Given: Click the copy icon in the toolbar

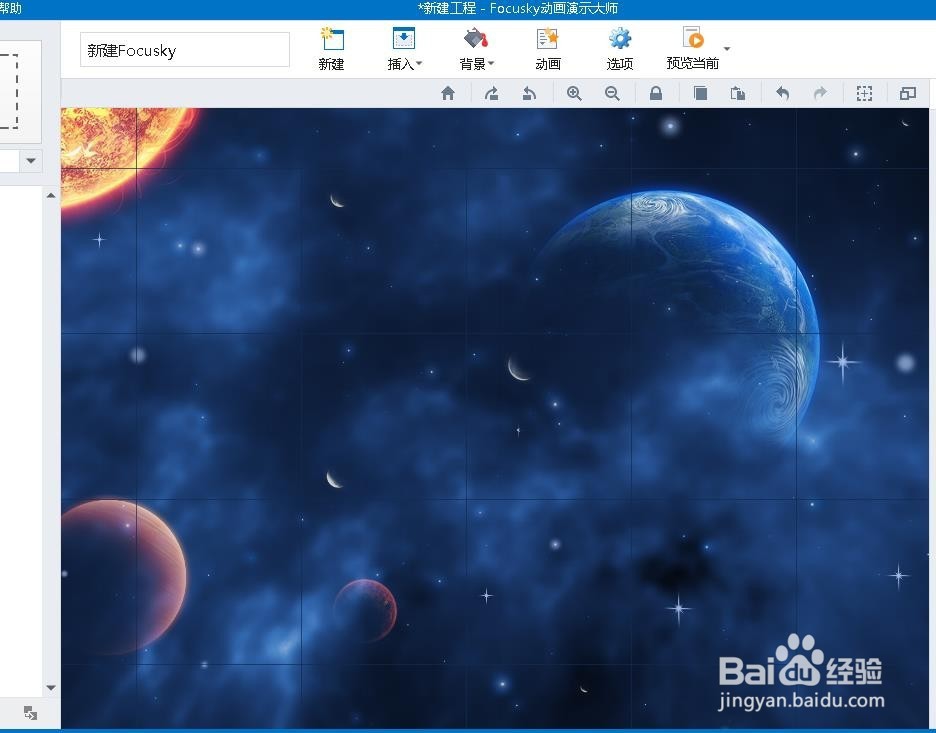Looking at the screenshot, I should pos(700,93).
